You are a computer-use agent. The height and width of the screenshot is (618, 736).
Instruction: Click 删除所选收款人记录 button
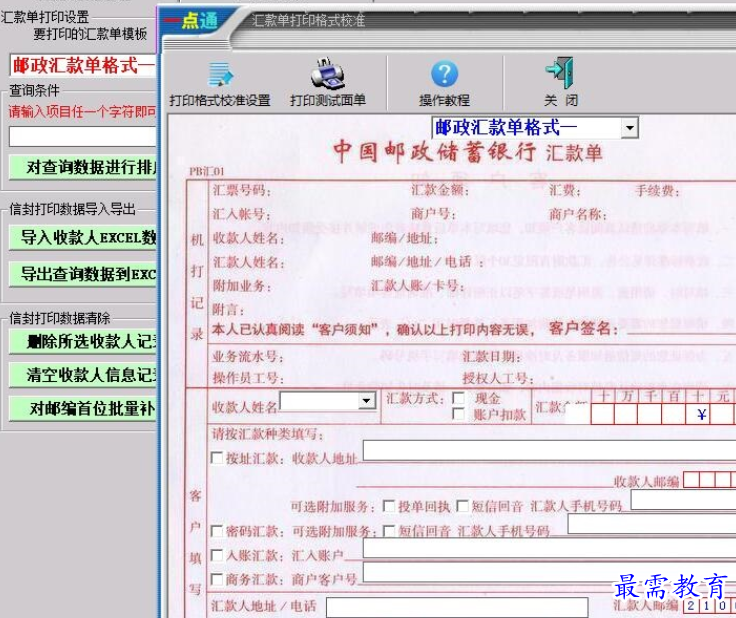coord(83,342)
